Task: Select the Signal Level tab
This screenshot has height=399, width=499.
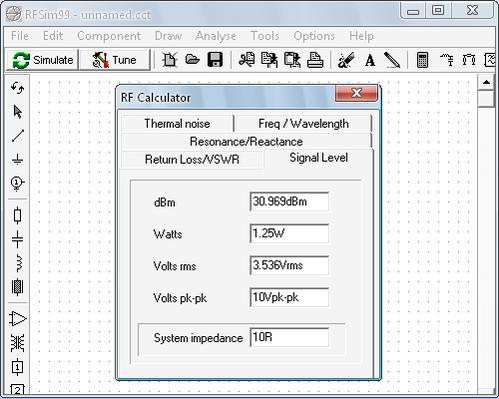Action: tap(318, 158)
